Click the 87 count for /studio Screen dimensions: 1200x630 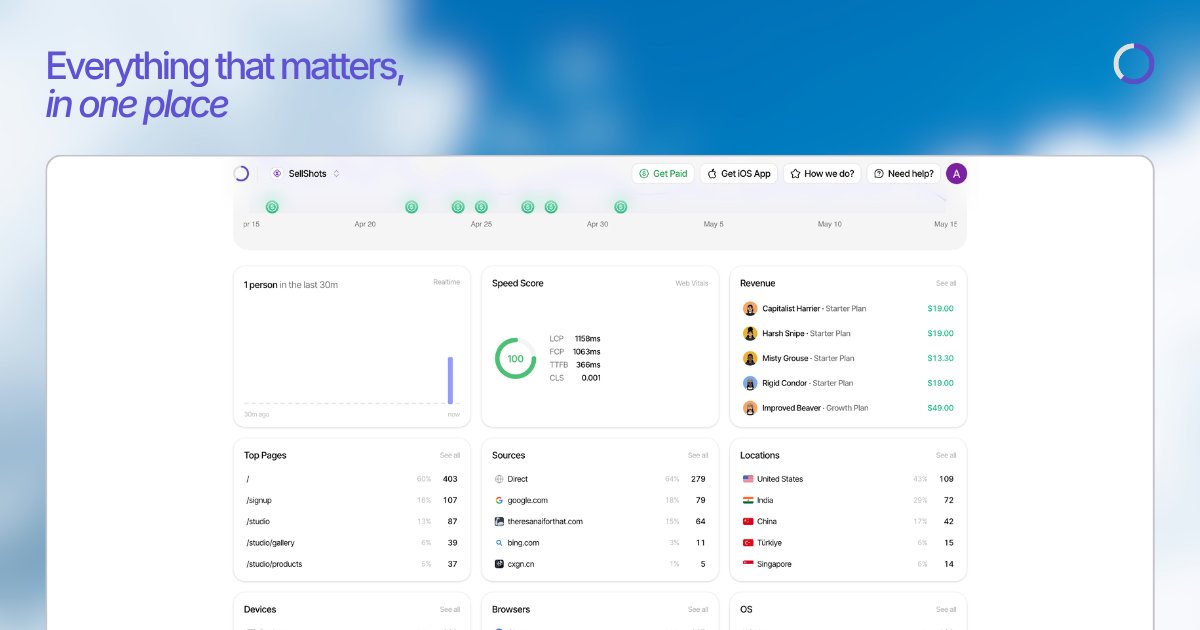coord(452,521)
